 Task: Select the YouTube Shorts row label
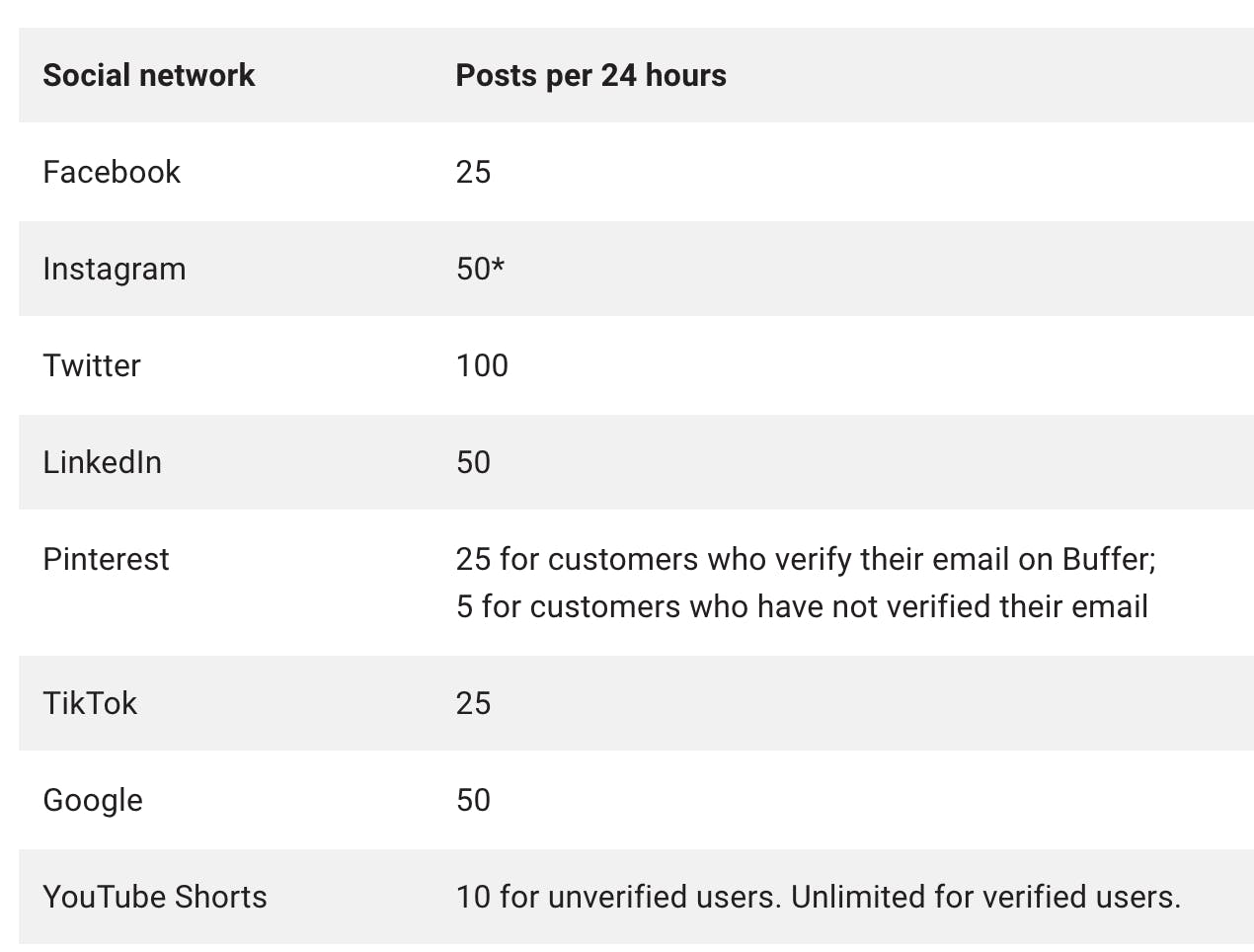[155, 897]
